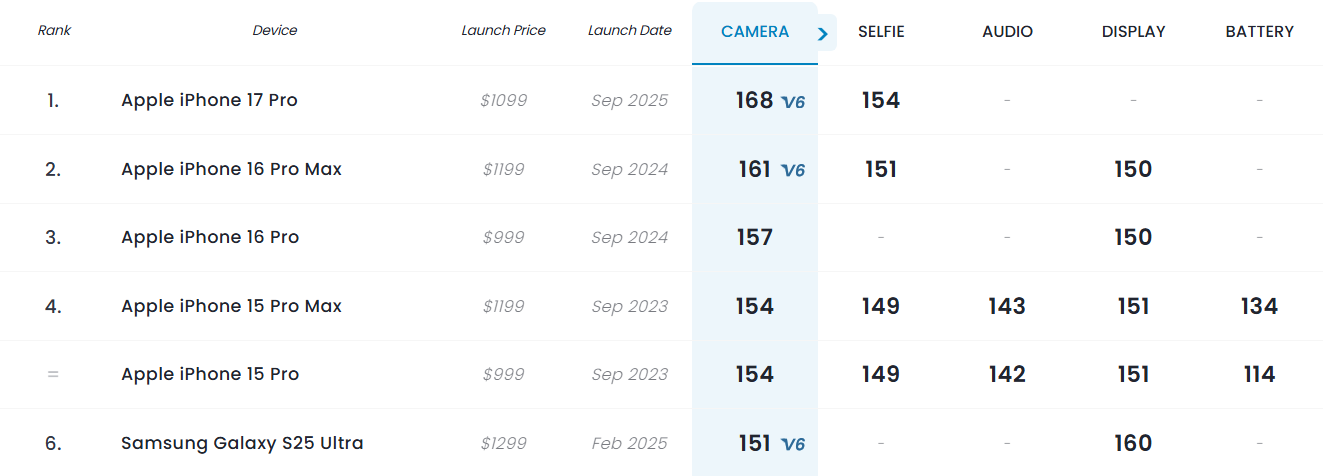
Task: Click the camera score 168 for iPhone 17 Pro
Action: pos(754,100)
